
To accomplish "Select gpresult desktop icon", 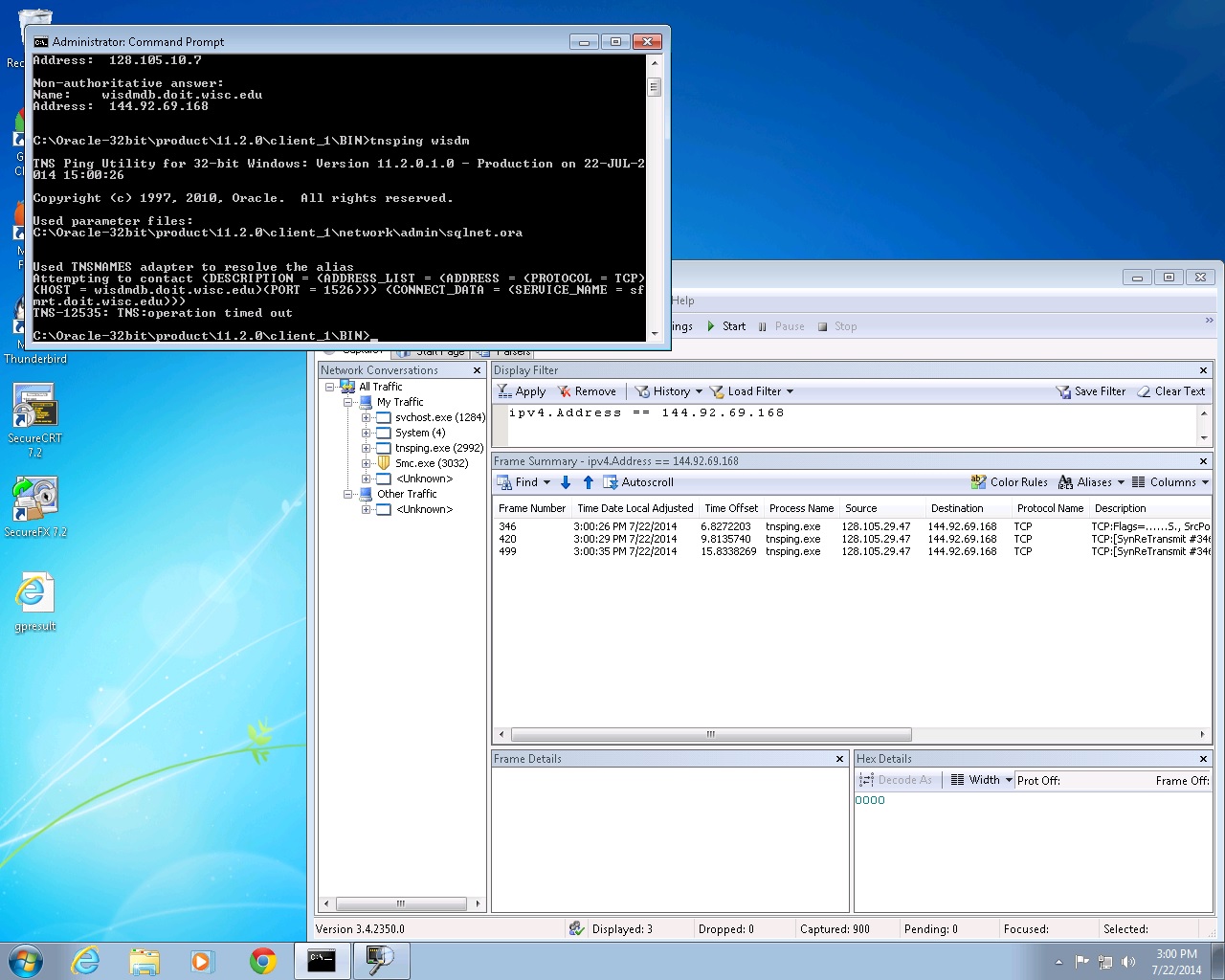I will click(x=34, y=602).
